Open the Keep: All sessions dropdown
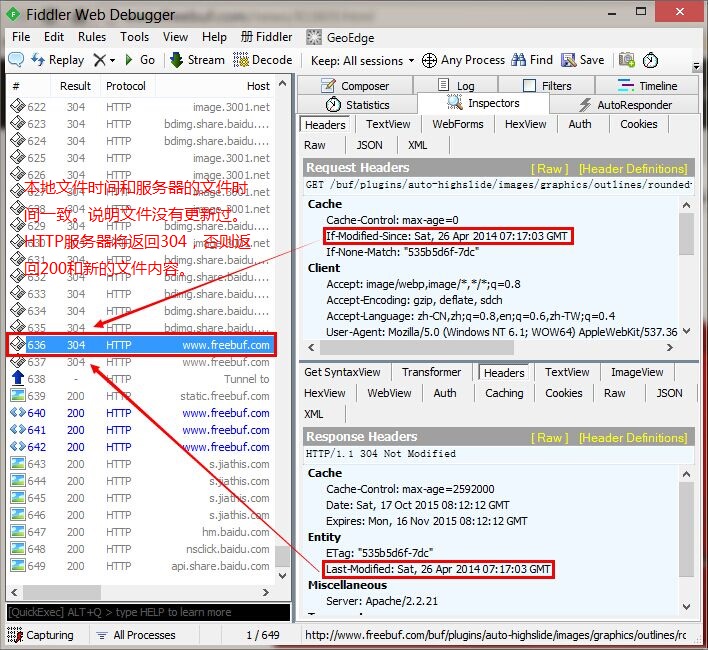The width and height of the screenshot is (708, 650). (x=362, y=60)
